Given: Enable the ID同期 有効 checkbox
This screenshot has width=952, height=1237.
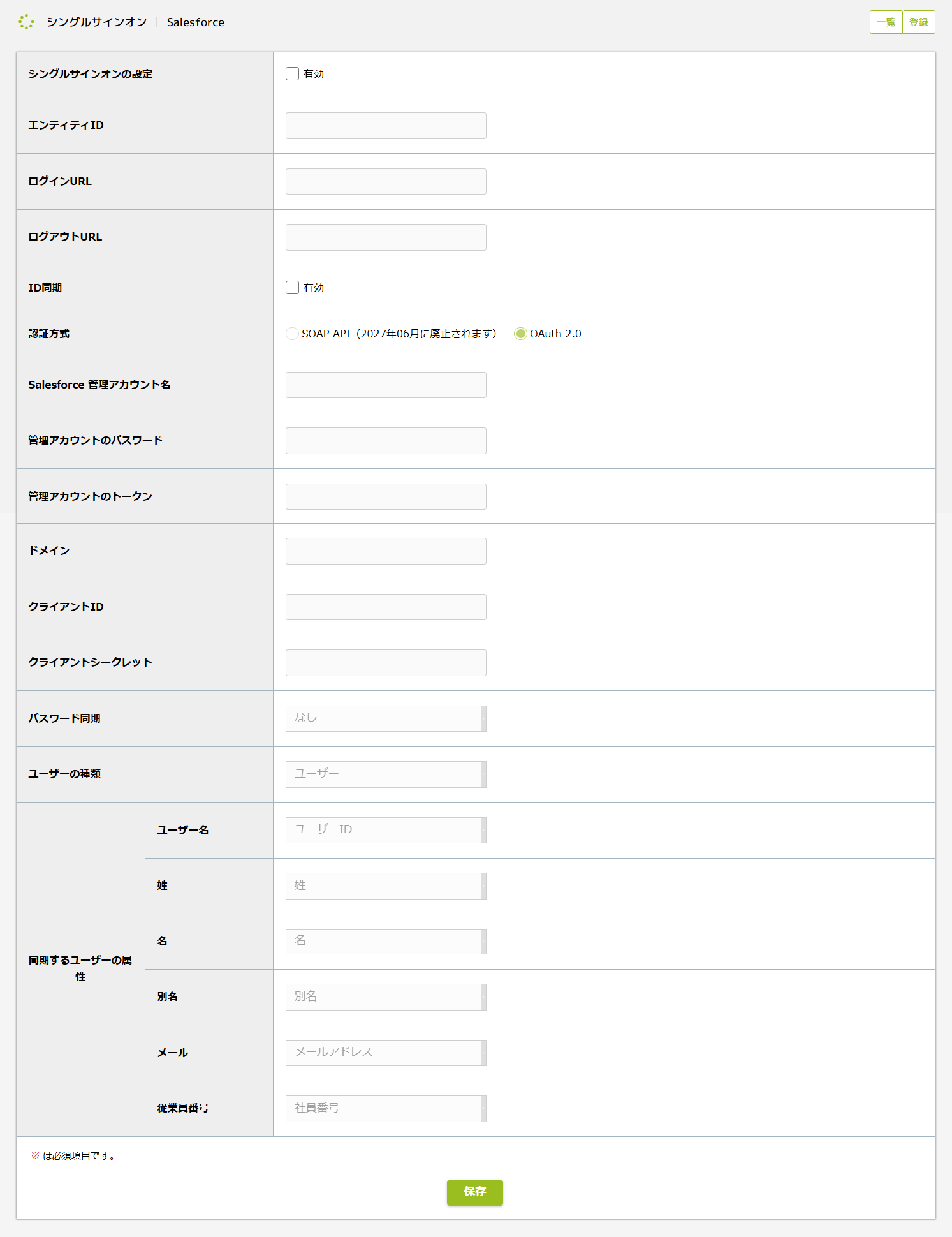Looking at the screenshot, I should (x=292, y=288).
